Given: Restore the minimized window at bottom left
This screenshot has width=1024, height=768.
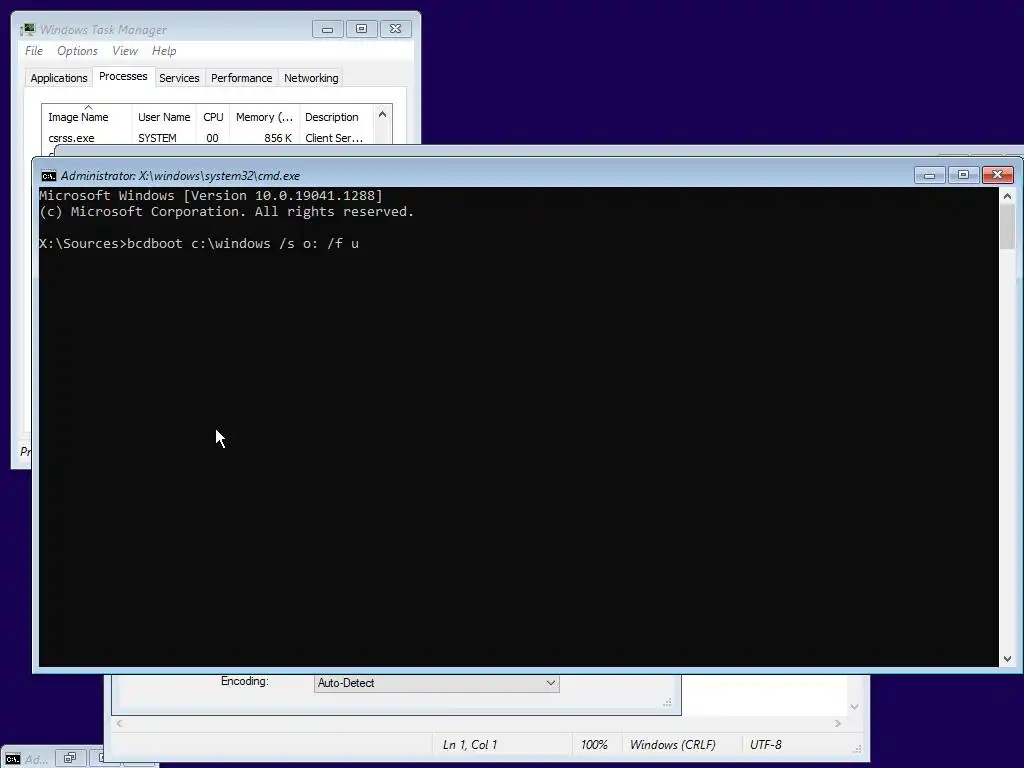Looking at the screenshot, I should coord(70,758).
